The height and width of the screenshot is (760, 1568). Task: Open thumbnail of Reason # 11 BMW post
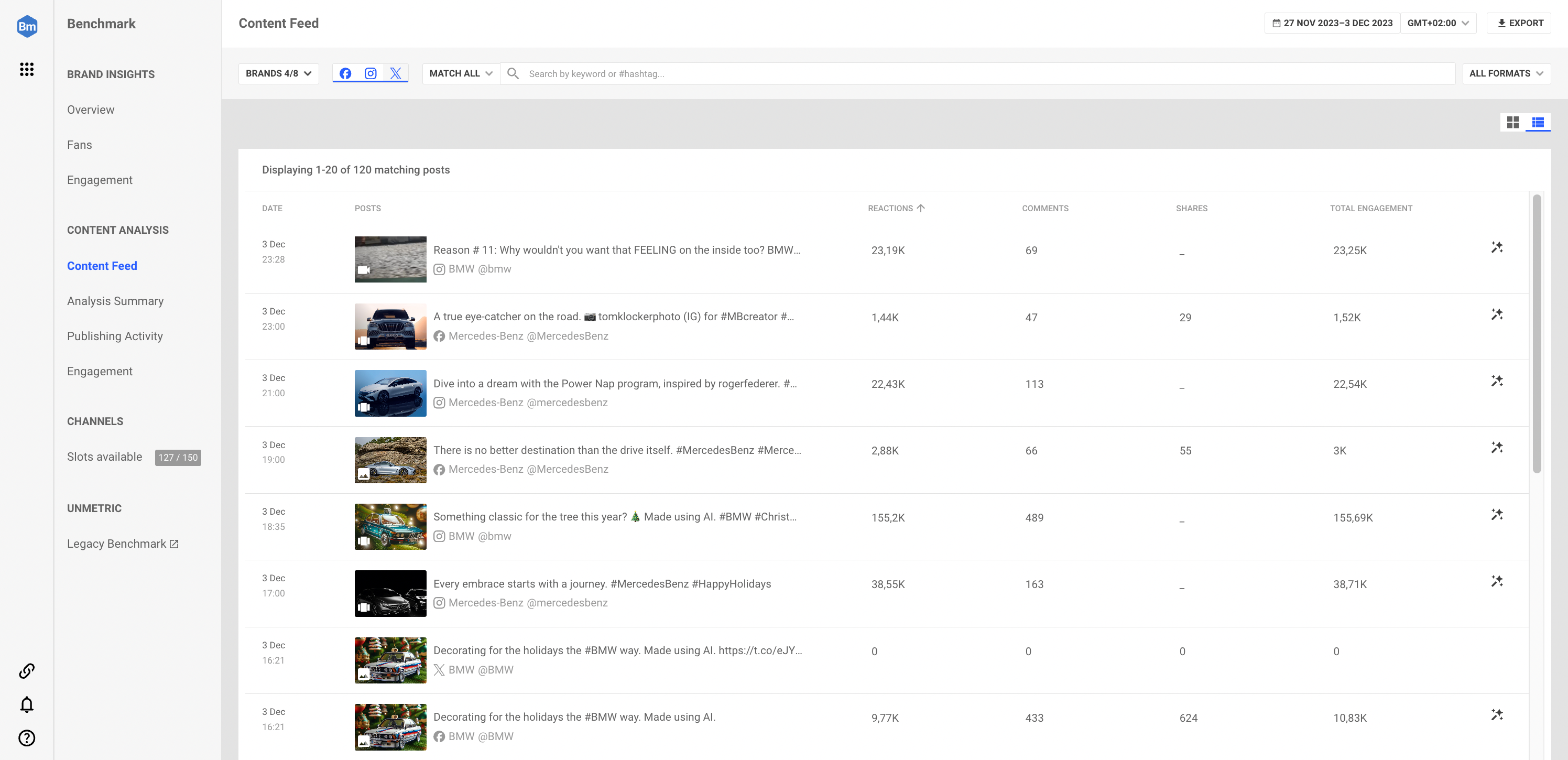tap(390, 259)
